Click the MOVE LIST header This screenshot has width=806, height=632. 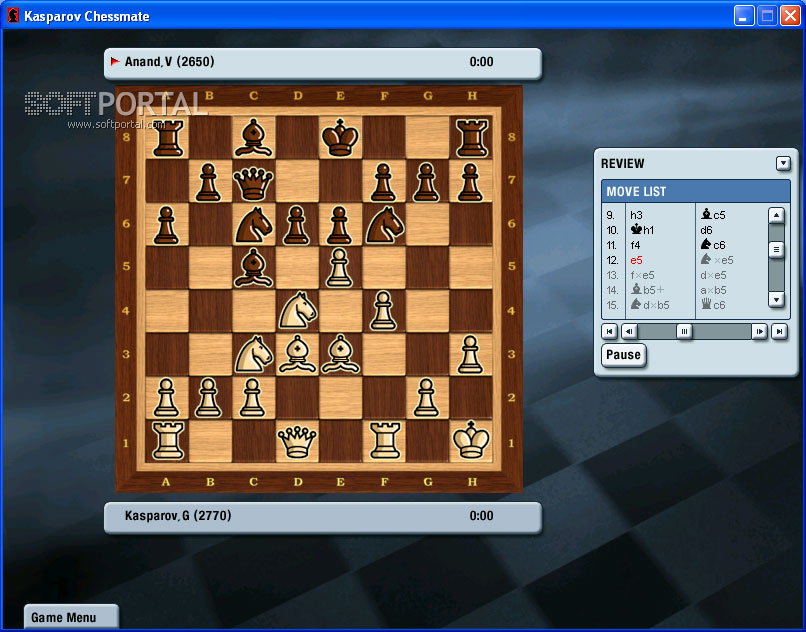click(x=695, y=191)
